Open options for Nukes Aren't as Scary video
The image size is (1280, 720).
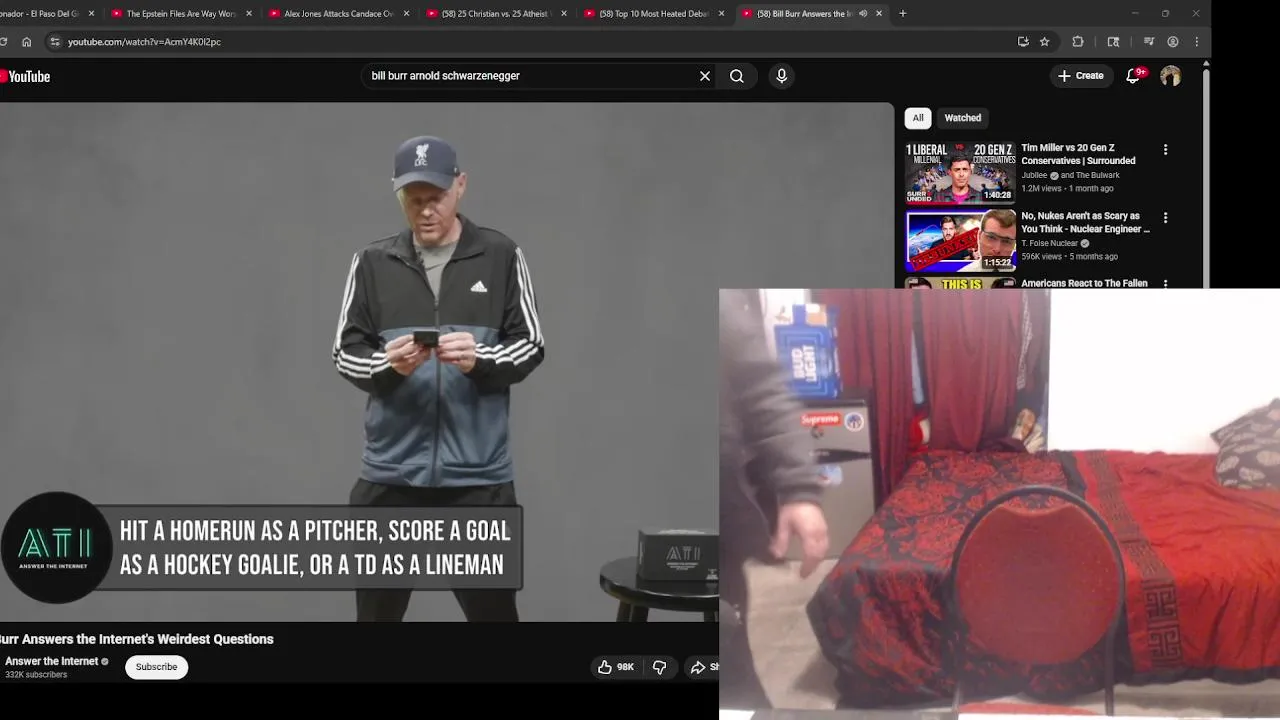point(1165,218)
